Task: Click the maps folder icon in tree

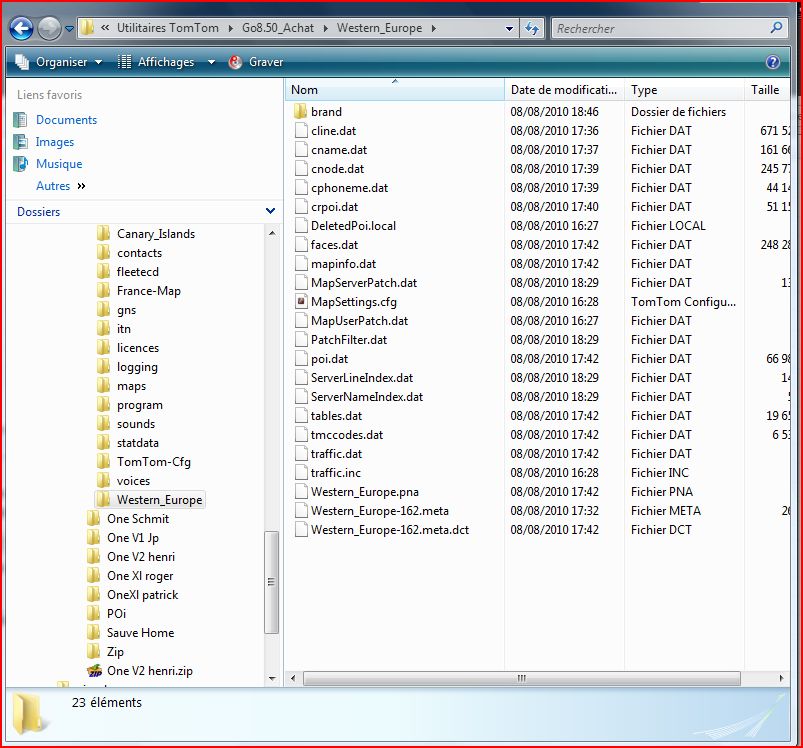Action: tap(103, 386)
